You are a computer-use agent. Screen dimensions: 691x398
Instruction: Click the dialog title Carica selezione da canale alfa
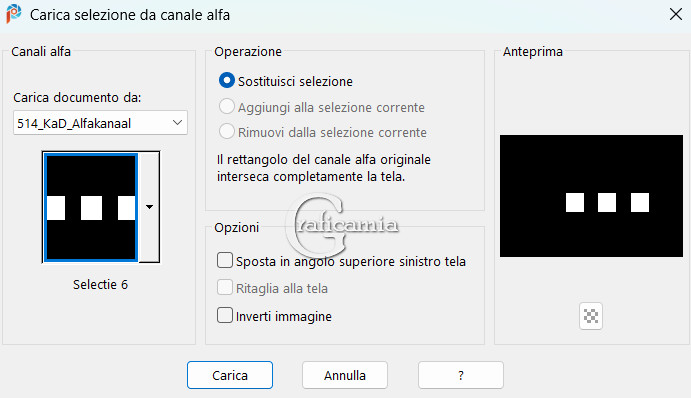pyautogui.click(x=130, y=15)
